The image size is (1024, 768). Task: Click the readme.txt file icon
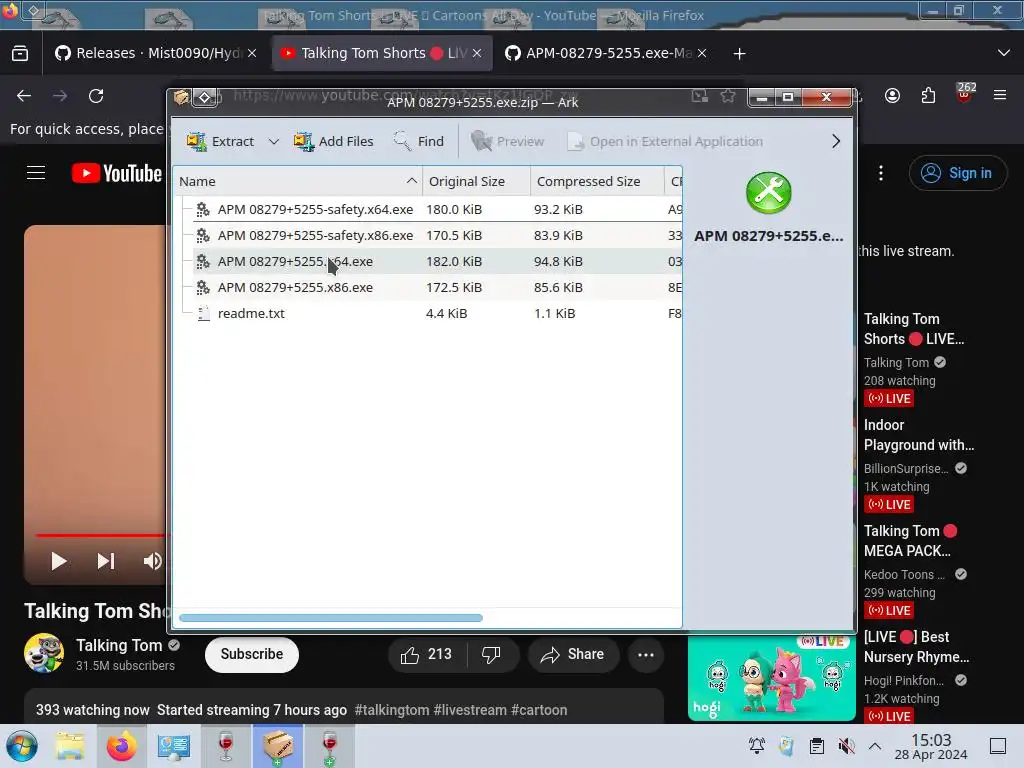tap(204, 313)
